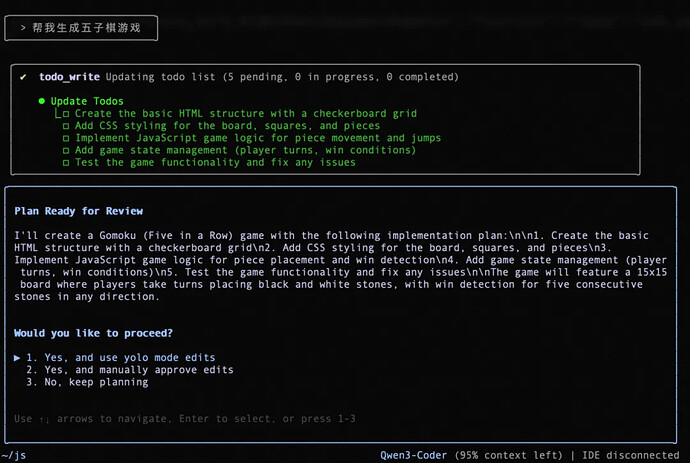This screenshot has width=690, height=463.
Task: Click the arrow pointer beside option 1
Action: [x=18, y=357]
